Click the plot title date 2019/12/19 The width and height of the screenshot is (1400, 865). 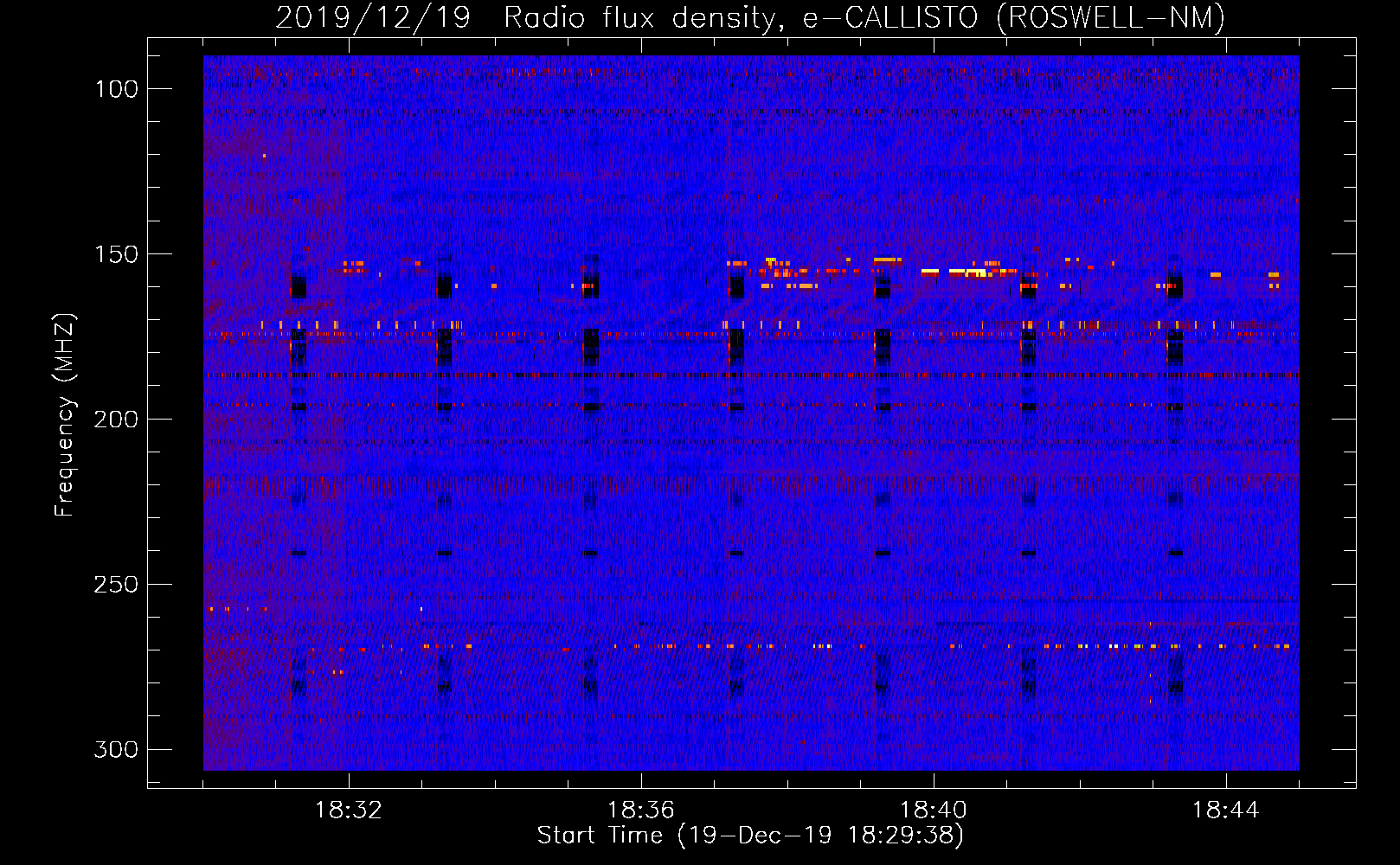coord(372,18)
